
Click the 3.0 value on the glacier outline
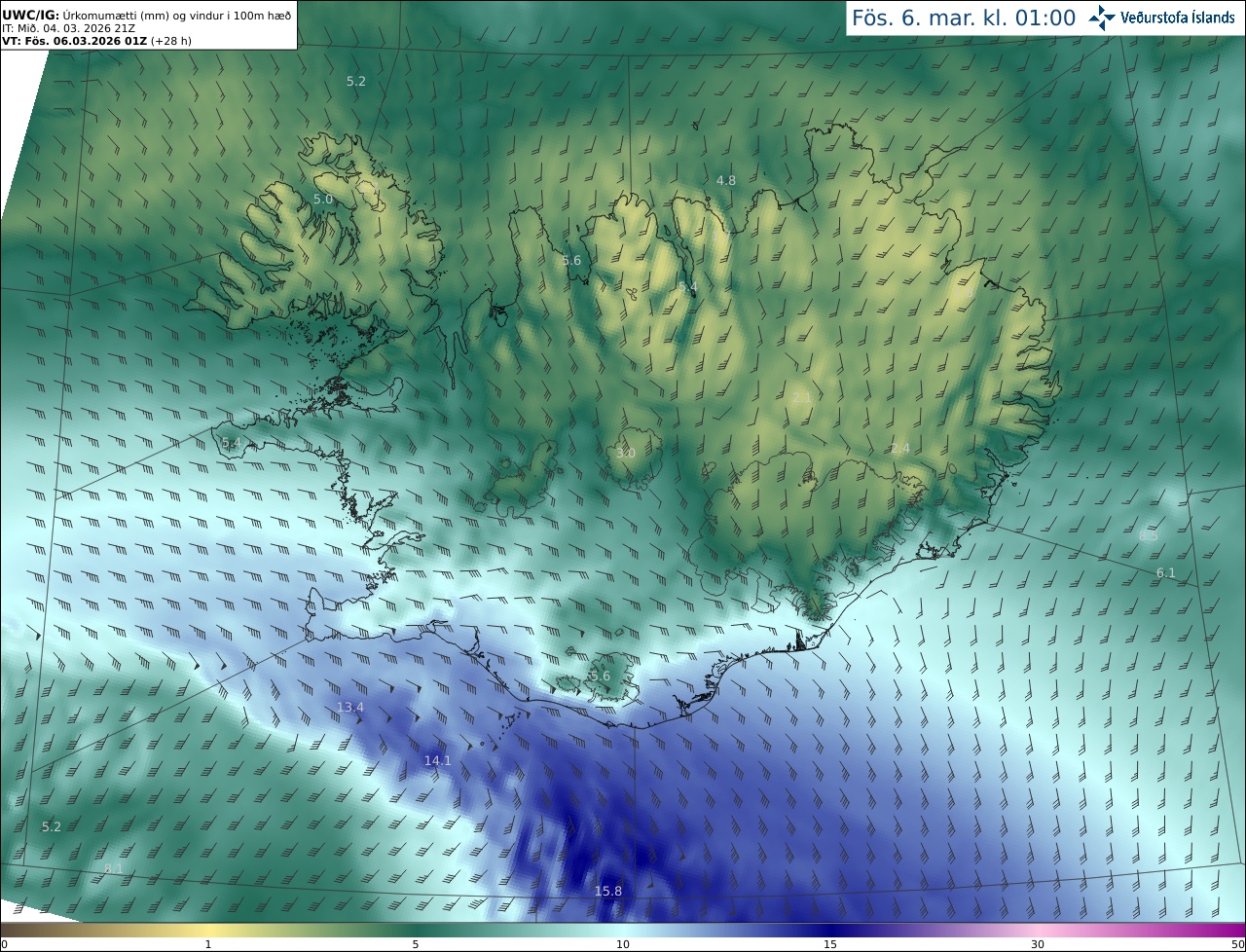(x=626, y=453)
